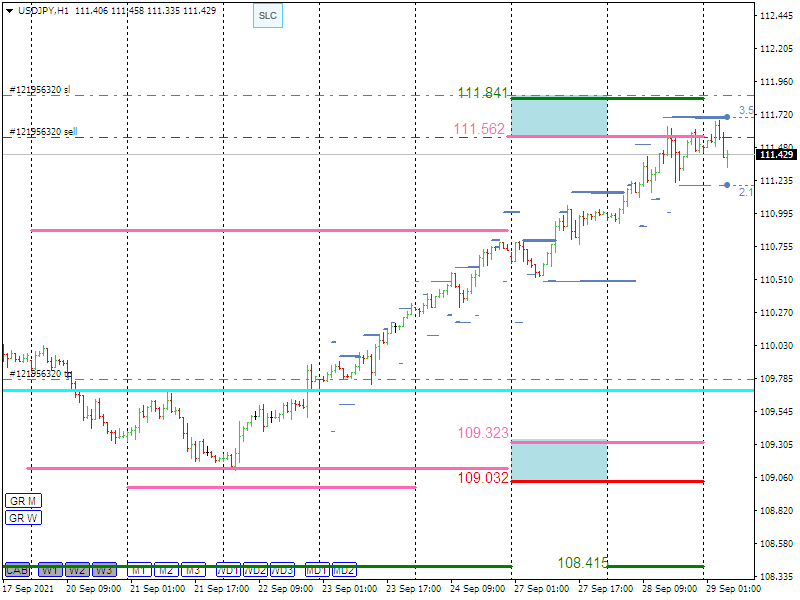Click the green 111.841 level label

(483, 93)
